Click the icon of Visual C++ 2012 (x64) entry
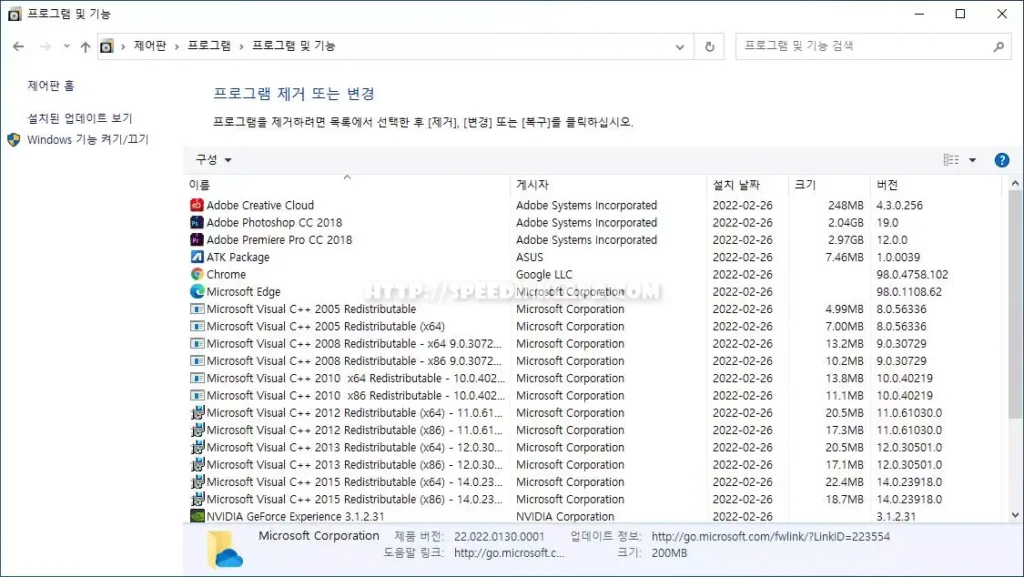This screenshot has width=1024, height=577. (x=197, y=413)
